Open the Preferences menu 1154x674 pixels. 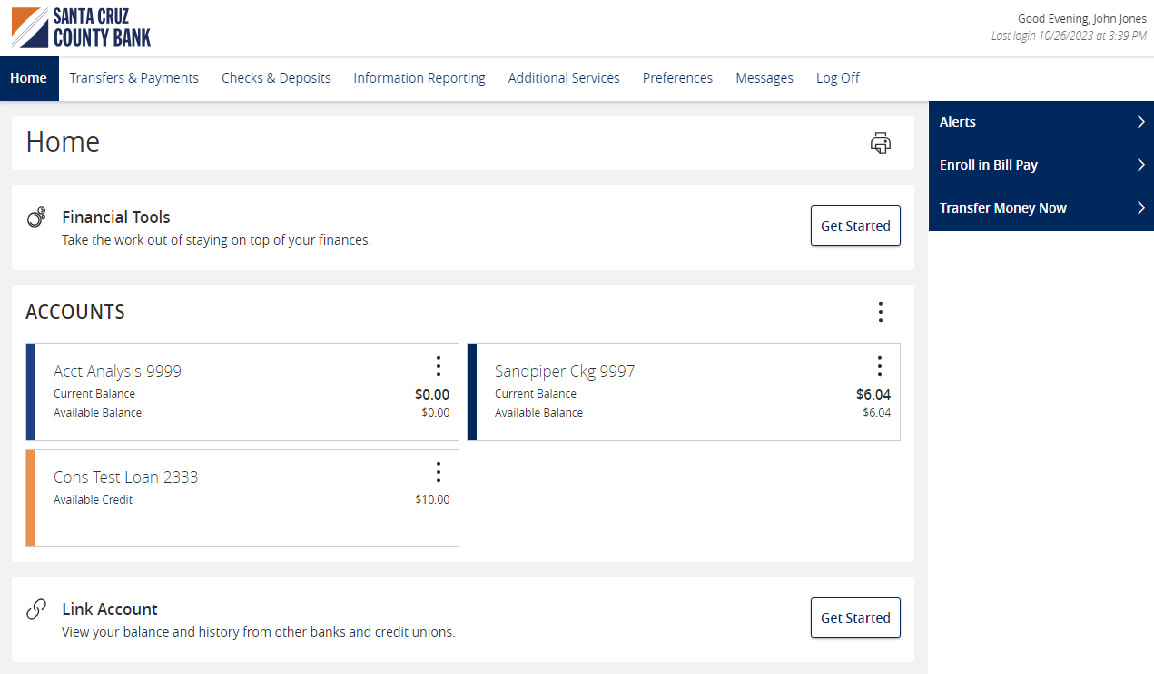(678, 77)
